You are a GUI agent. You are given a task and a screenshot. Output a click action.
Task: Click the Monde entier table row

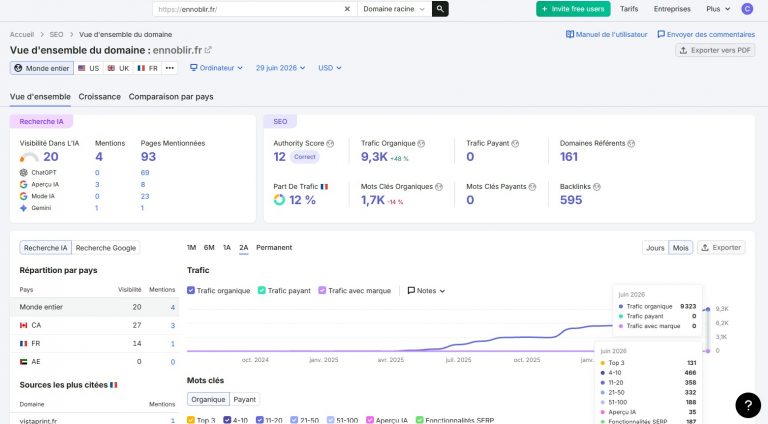pyautogui.click(x=94, y=307)
